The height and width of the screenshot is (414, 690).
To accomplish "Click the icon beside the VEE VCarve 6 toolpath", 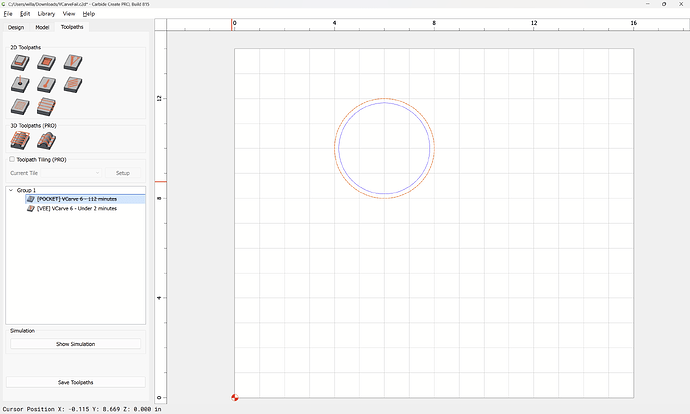I will coord(31,209).
